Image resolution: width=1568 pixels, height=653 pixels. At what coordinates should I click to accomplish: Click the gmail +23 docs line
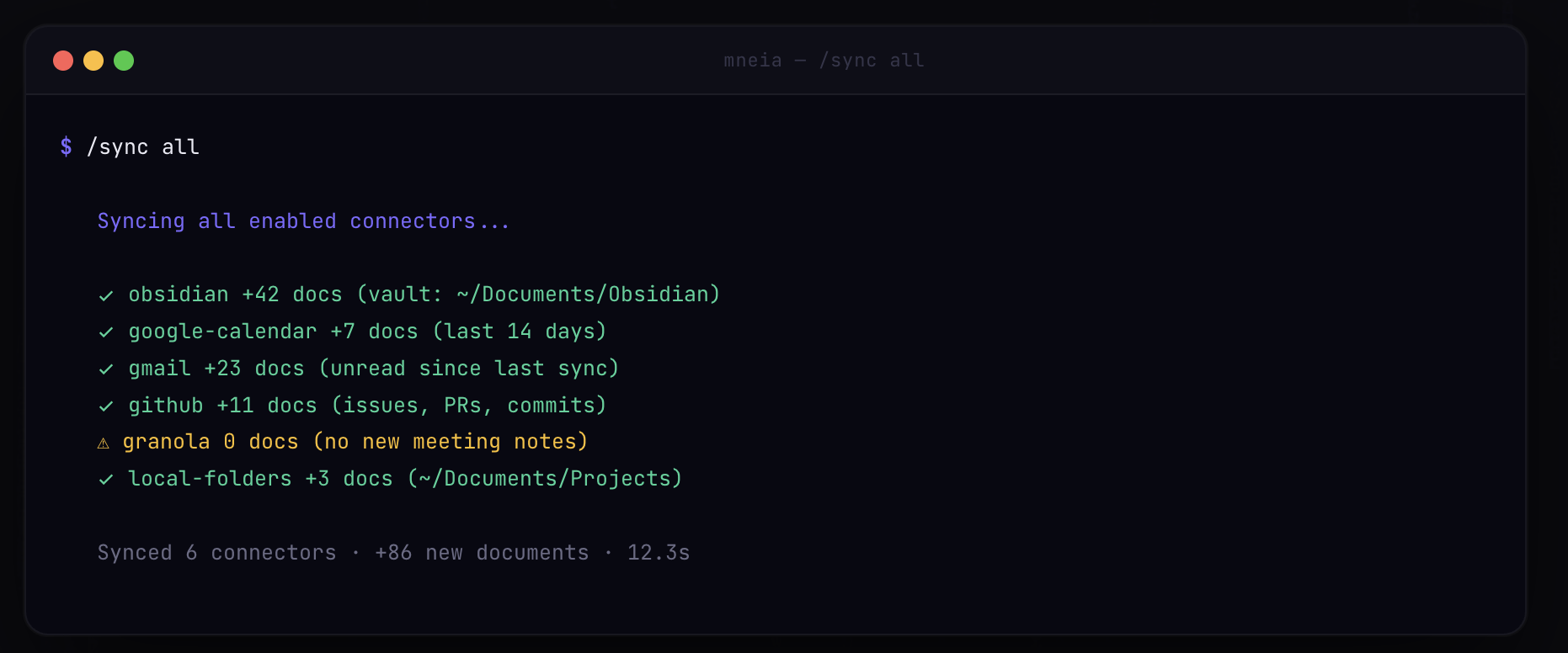tap(374, 369)
